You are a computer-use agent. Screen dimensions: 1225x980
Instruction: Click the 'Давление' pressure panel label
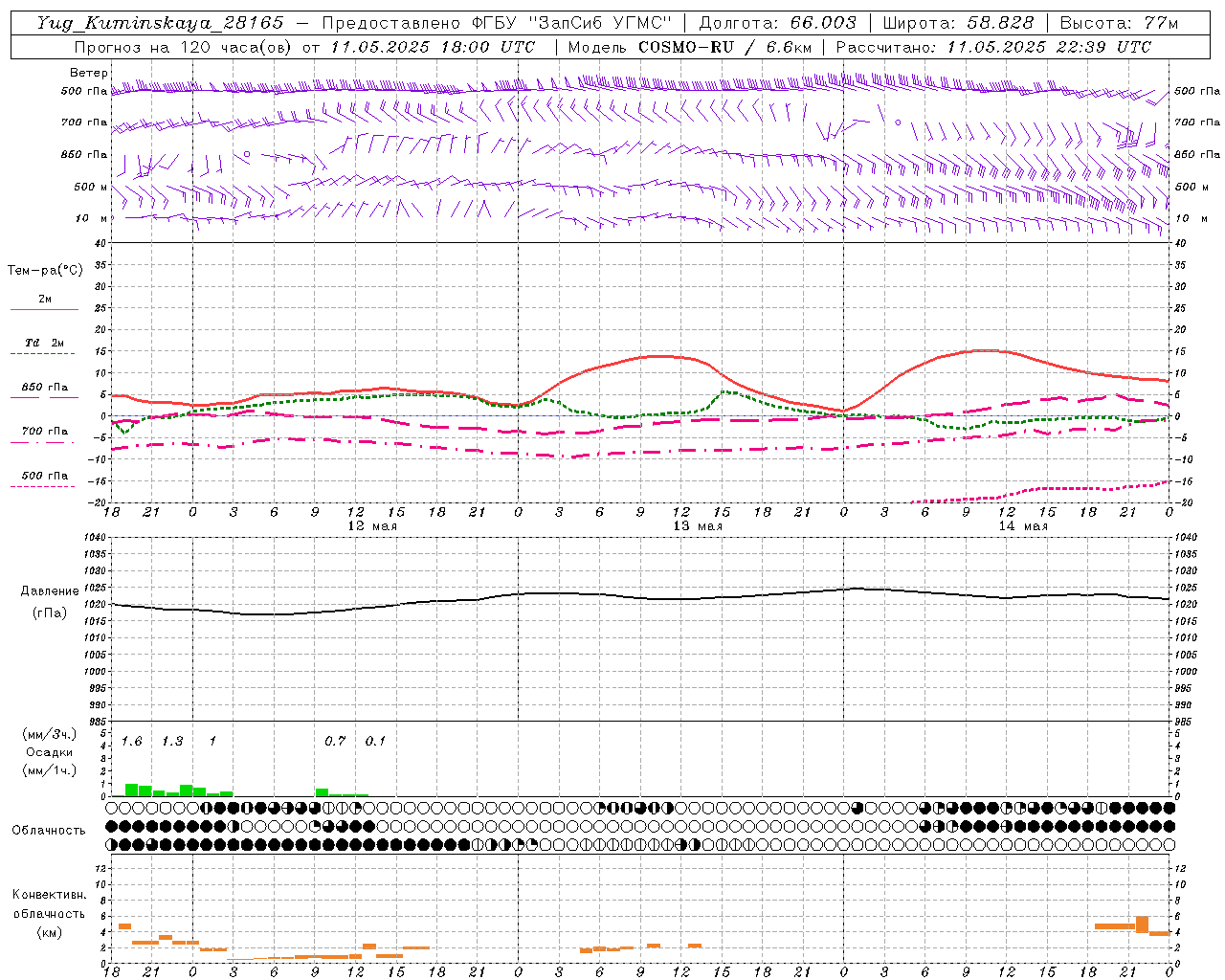pos(50,591)
